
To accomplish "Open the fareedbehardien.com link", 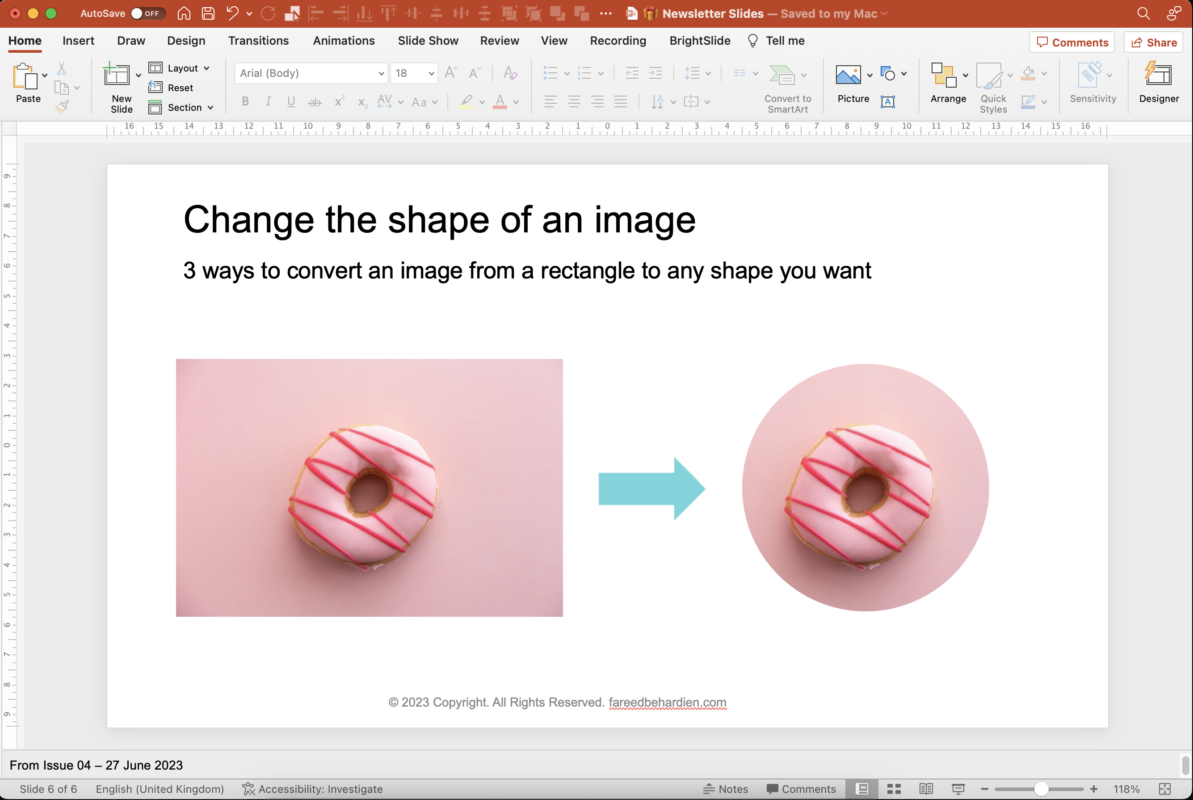I will pos(667,702).
